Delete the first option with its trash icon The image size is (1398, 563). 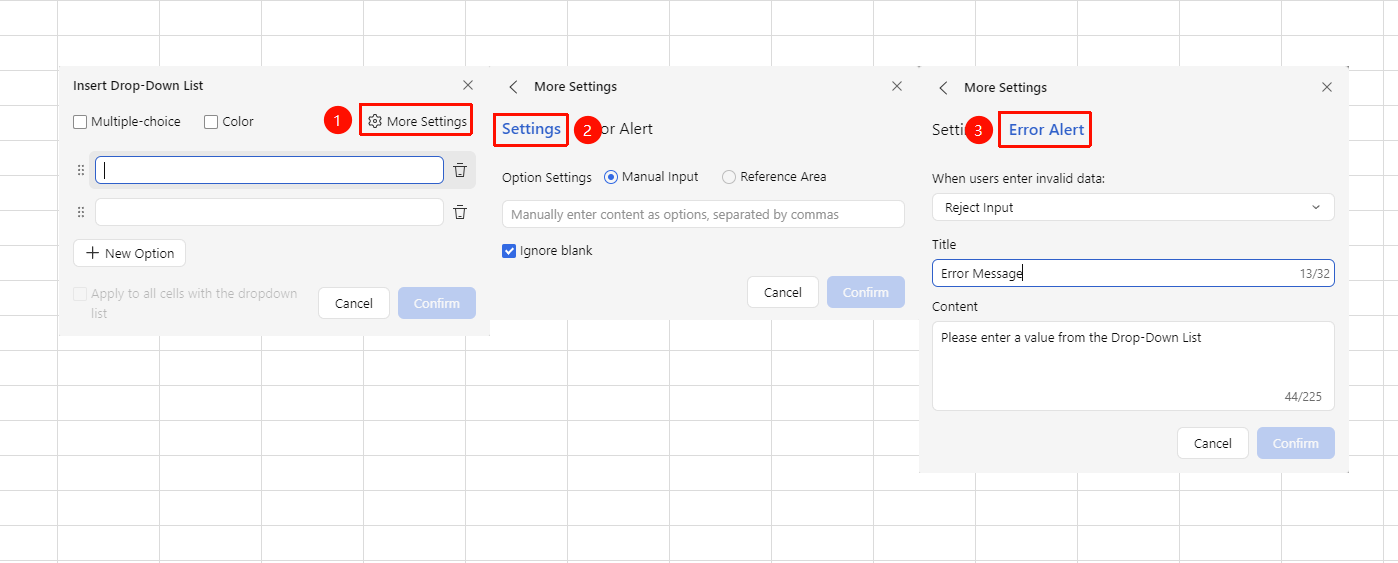click(460, 170)
